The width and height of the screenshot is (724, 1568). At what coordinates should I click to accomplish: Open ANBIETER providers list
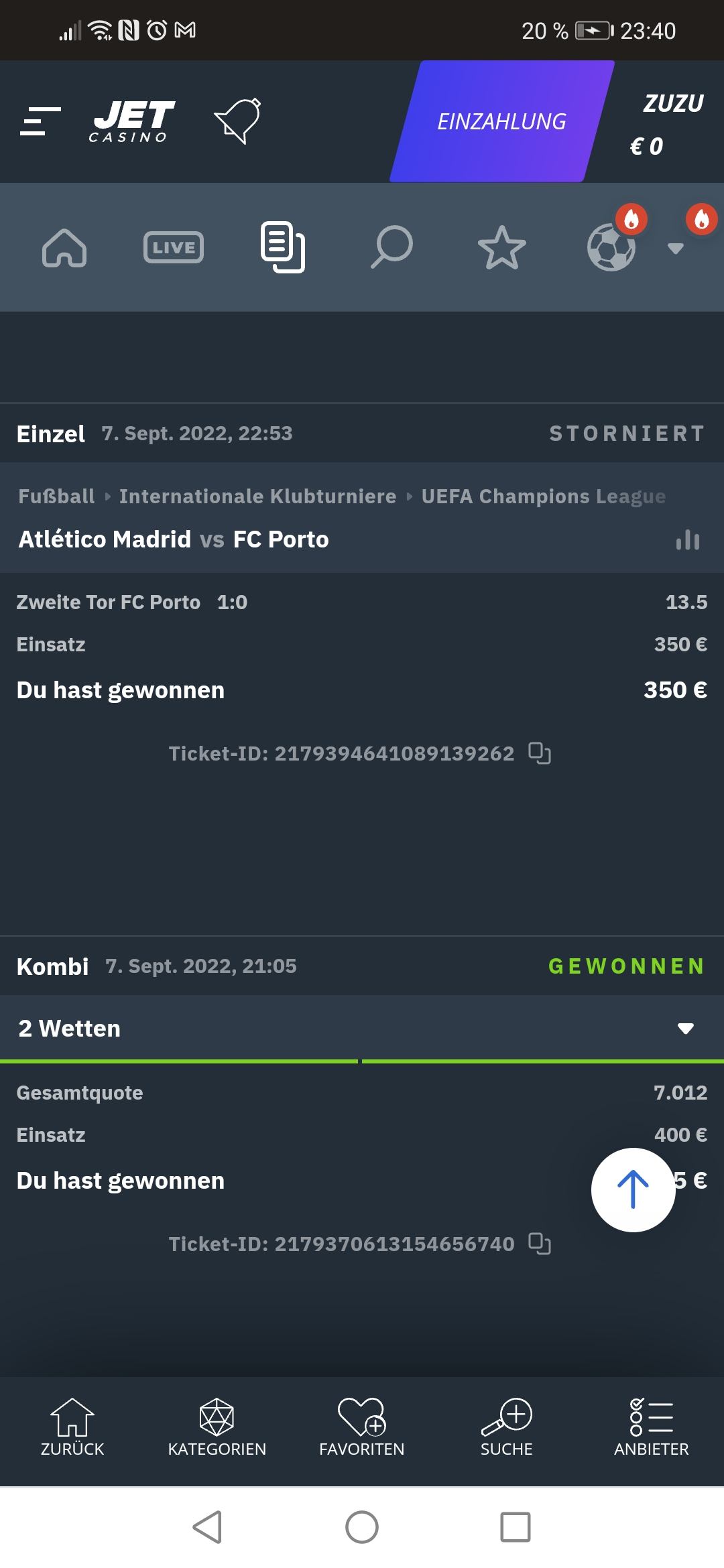[651, 1427]
